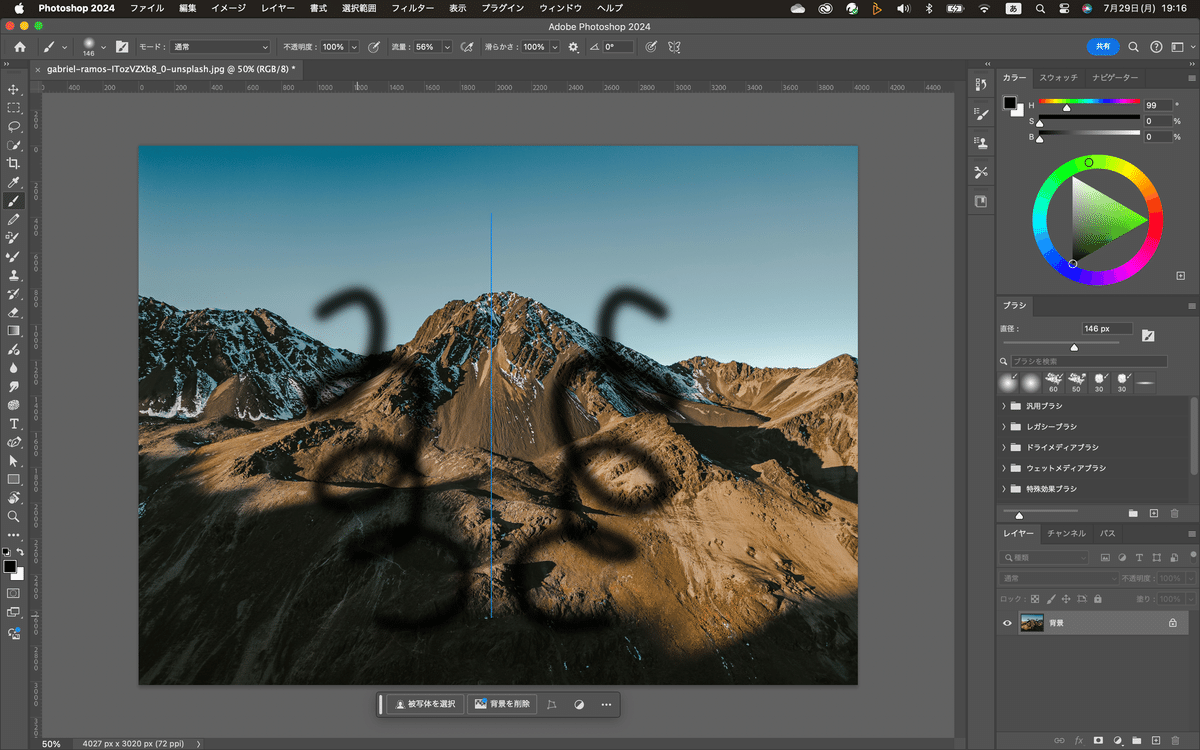Switch to the チャンネル tab
Screen dimensions: 1200x750
1067,533
